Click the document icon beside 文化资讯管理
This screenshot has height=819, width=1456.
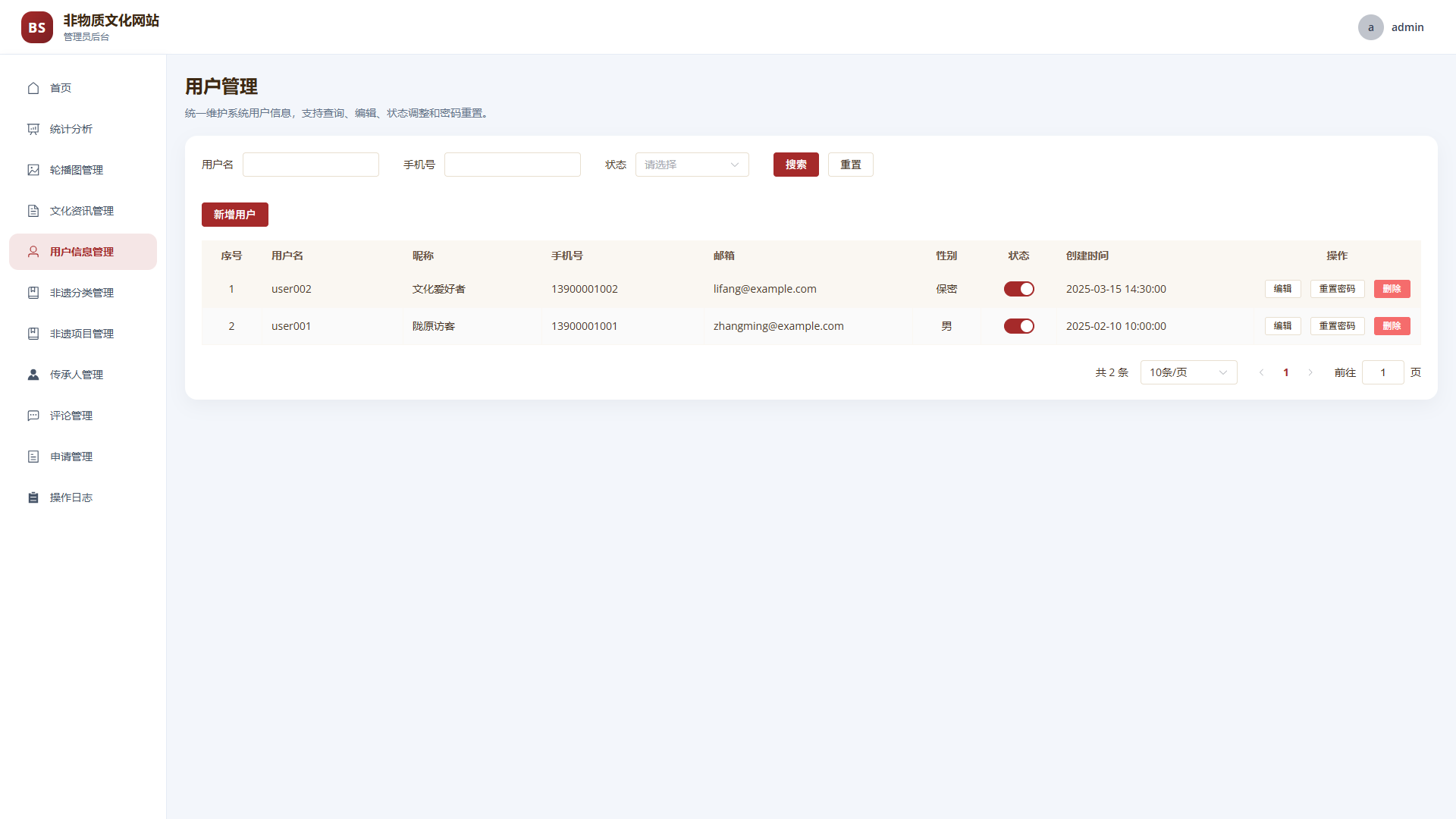33,211
